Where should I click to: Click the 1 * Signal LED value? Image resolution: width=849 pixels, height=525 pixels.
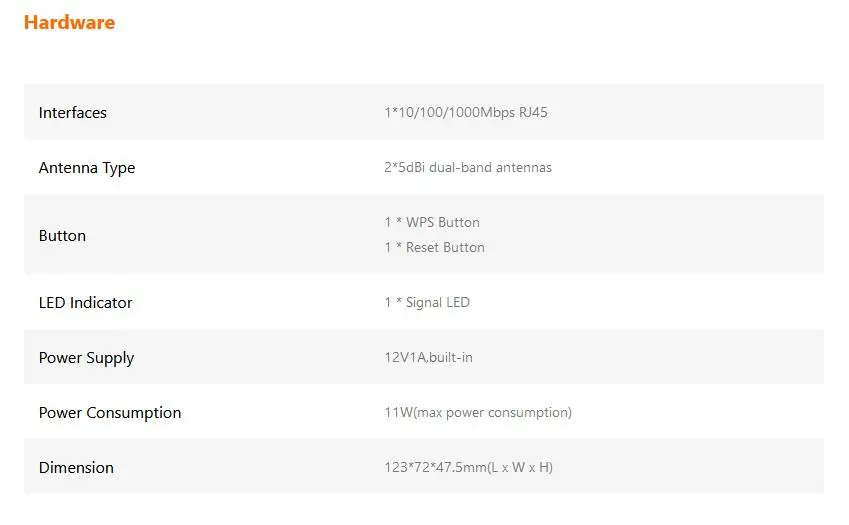[x=427, y=303]
